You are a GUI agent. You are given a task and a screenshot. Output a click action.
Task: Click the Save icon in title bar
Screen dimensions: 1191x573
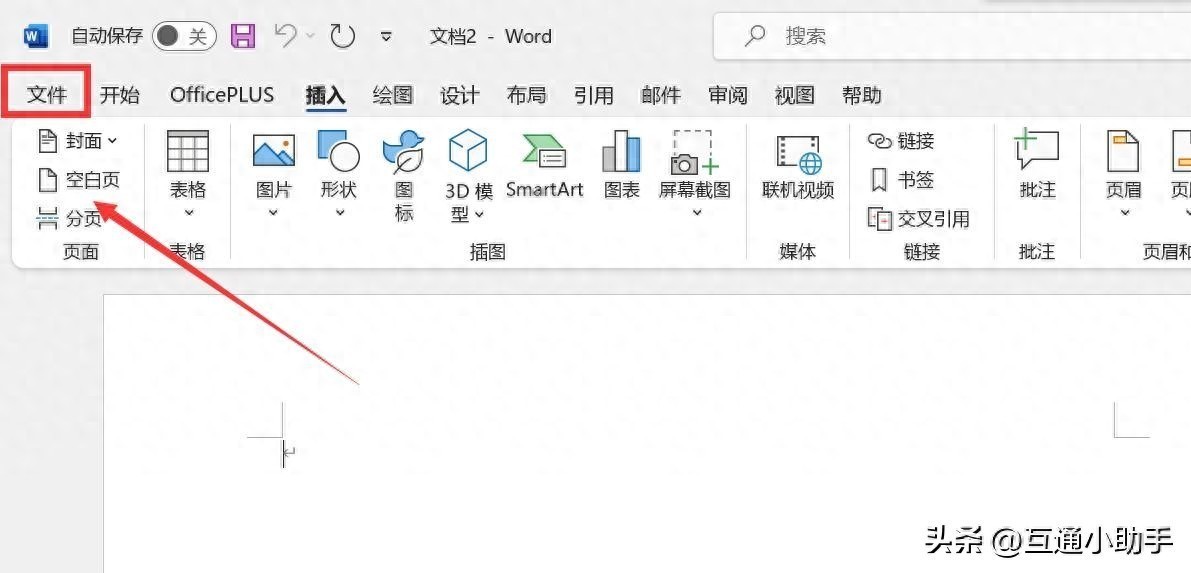point(243,37)
